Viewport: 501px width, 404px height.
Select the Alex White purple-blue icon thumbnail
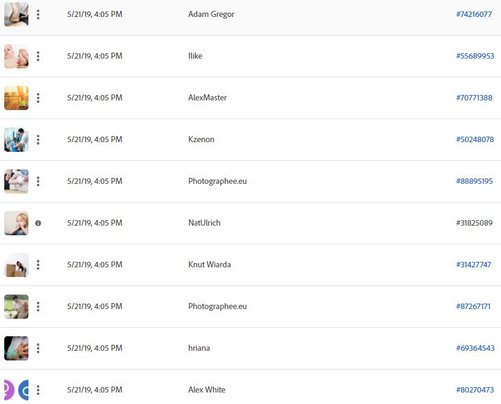[16, 390]
